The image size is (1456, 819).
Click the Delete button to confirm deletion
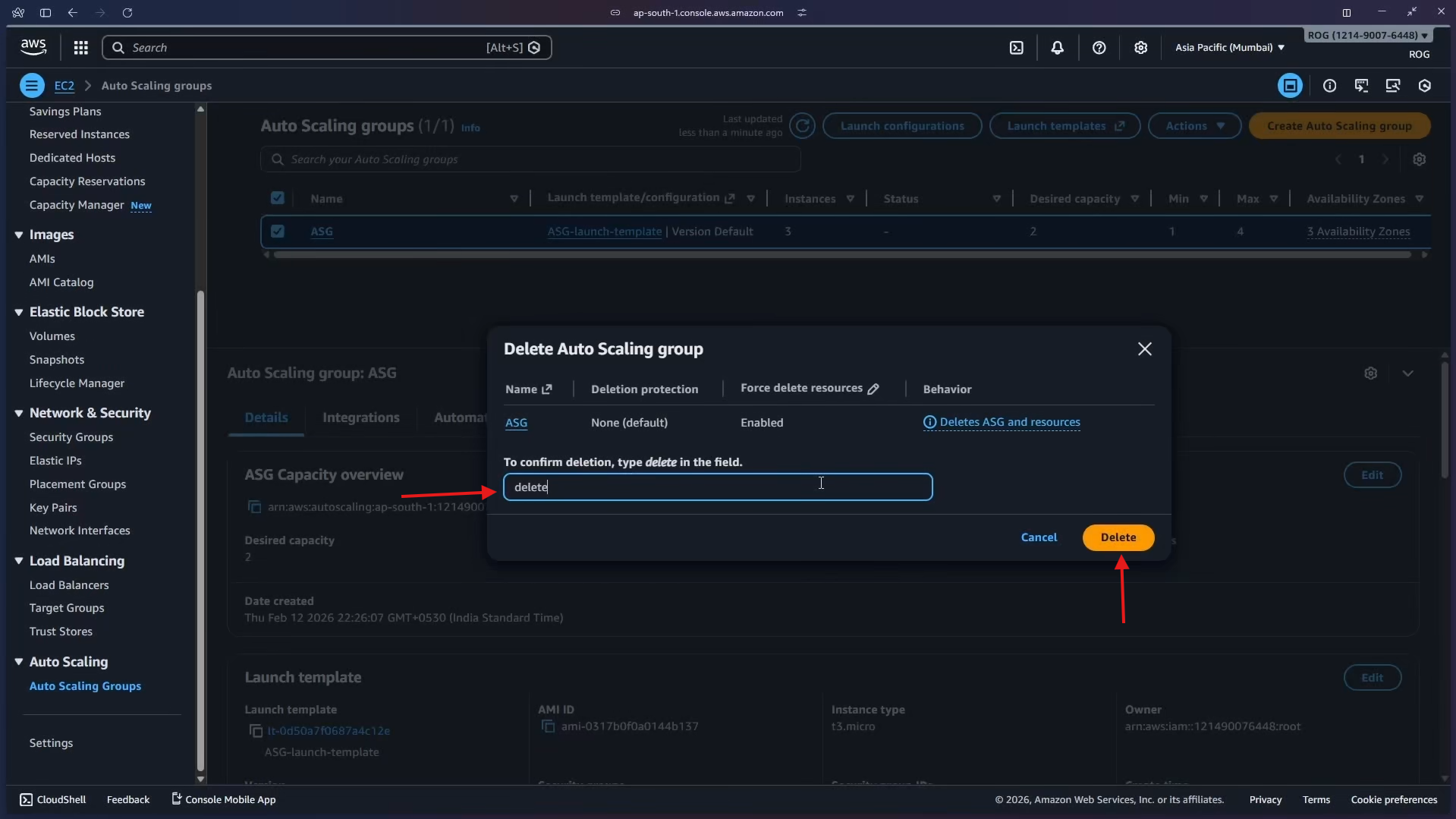pos(1118,537)
